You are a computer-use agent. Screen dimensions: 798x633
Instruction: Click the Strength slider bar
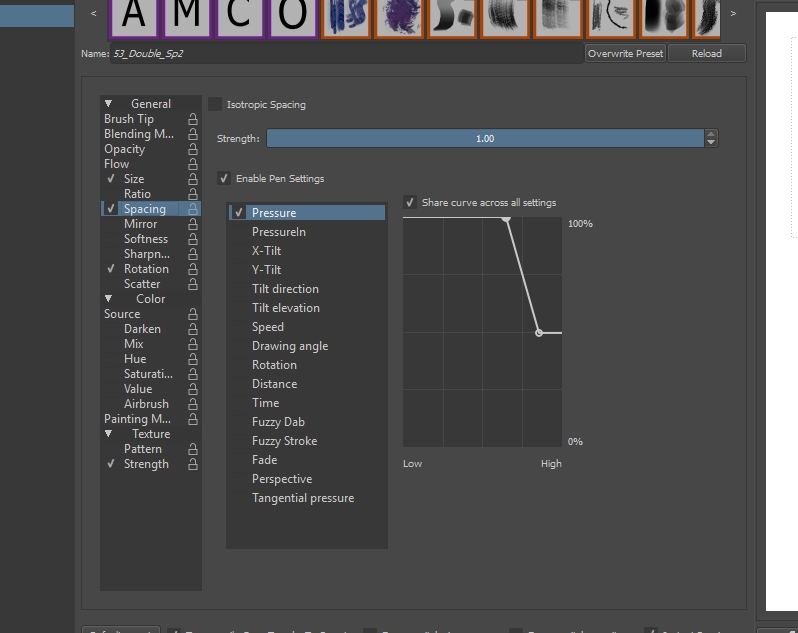[x=485, y=139]
